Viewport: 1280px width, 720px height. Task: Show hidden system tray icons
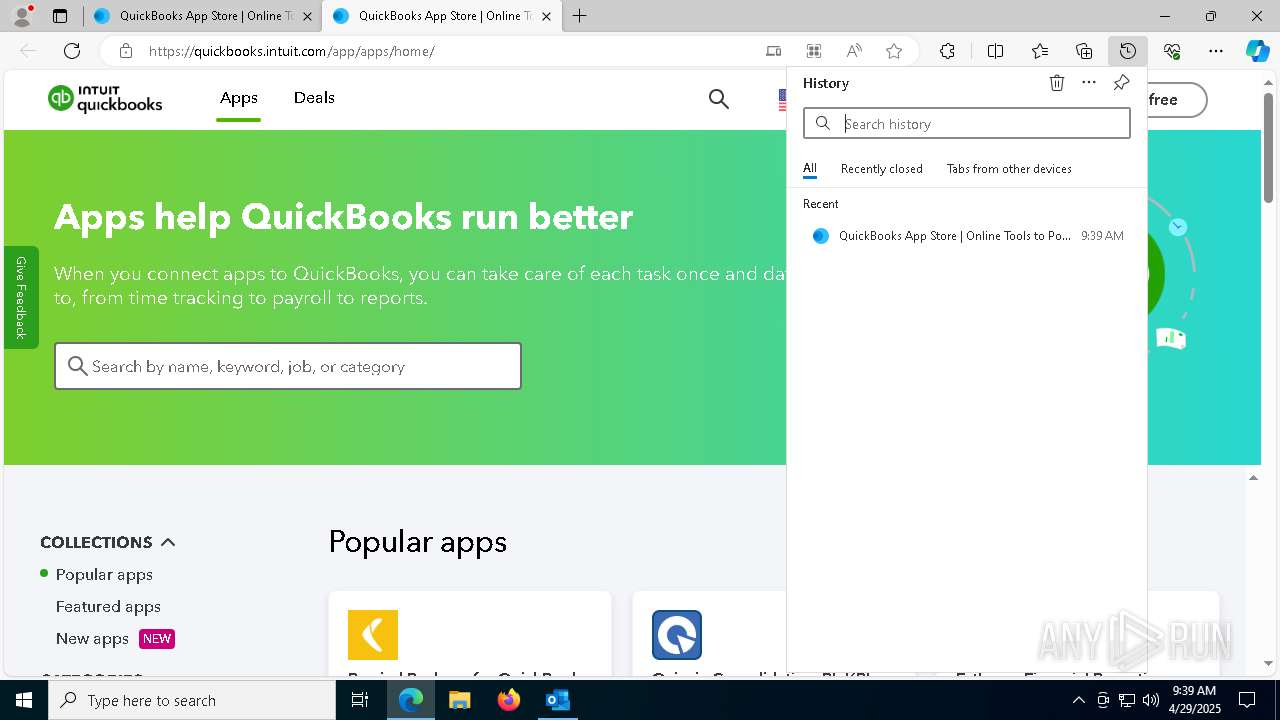tap(1079, 700)
